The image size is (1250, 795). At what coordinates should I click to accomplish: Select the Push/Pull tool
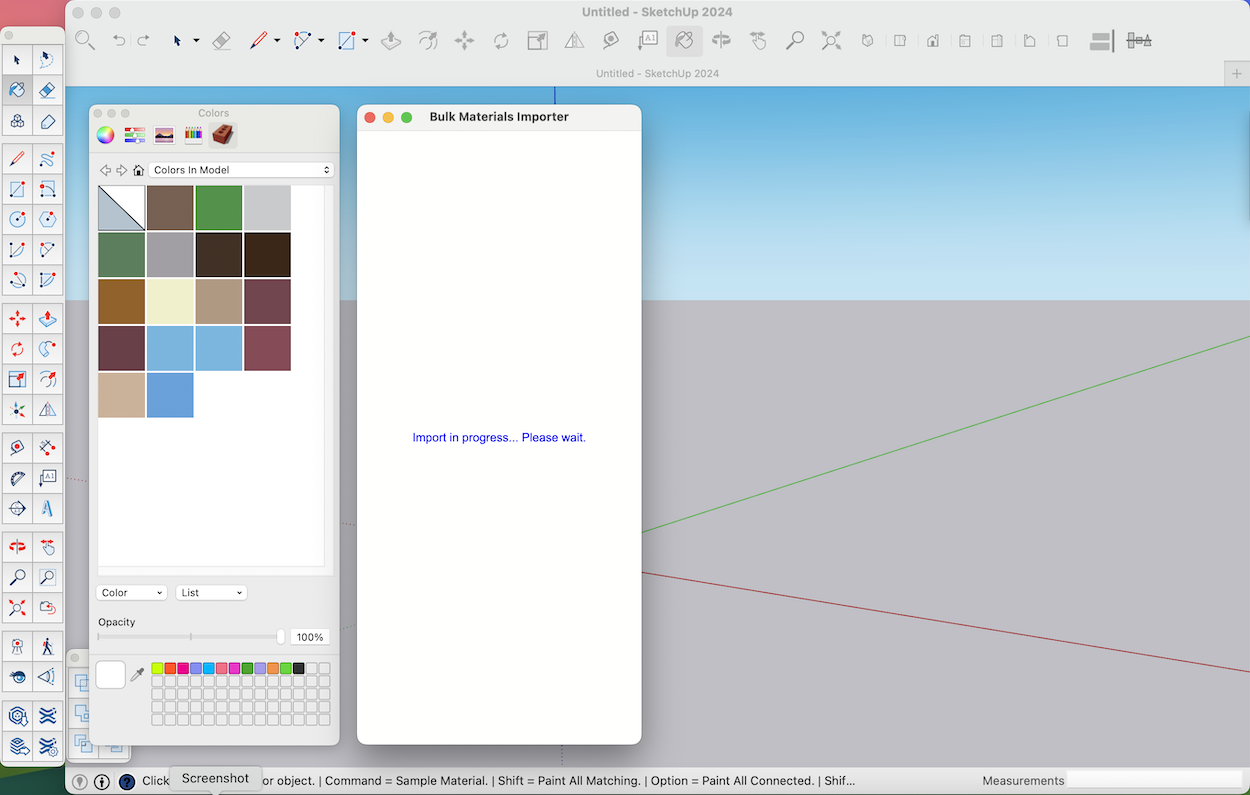pos(390,40)
